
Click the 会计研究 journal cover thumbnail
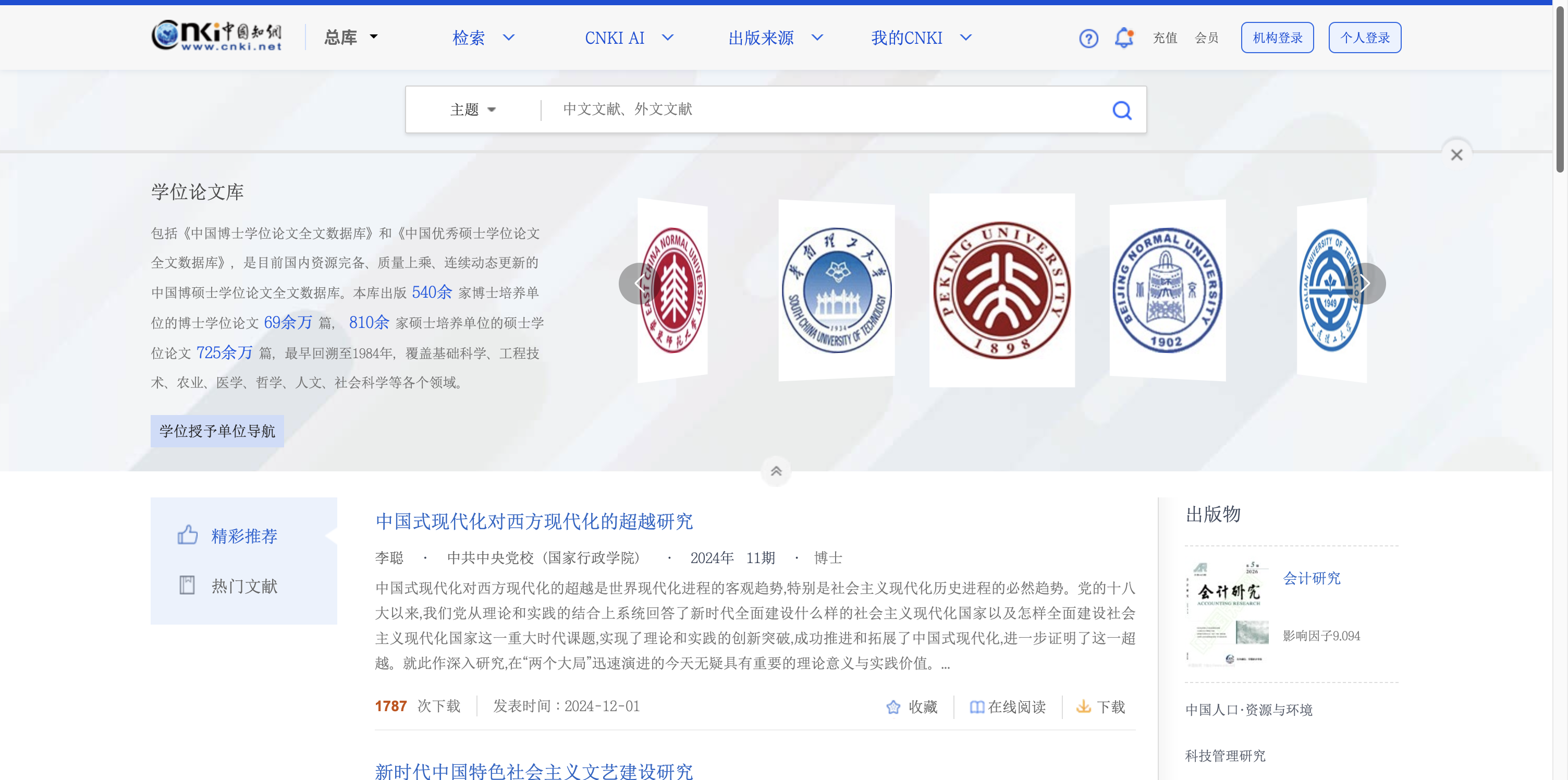[1228, 614]
